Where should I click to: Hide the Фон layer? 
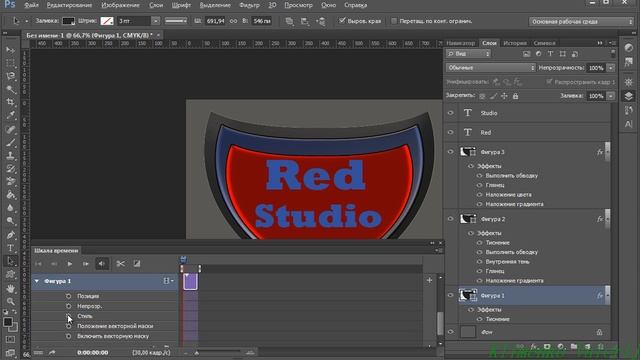[451, 332]
